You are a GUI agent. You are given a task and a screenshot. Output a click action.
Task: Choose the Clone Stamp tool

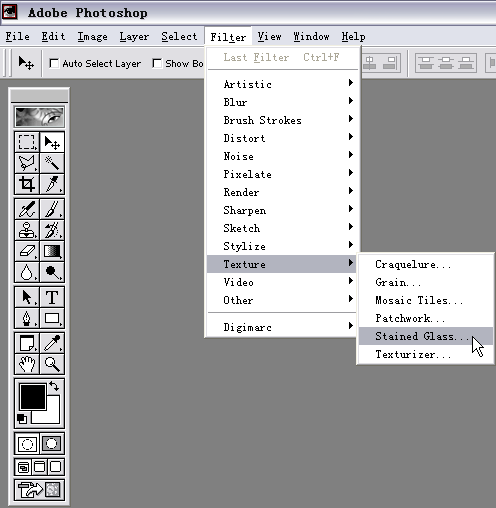pos(27,230)
